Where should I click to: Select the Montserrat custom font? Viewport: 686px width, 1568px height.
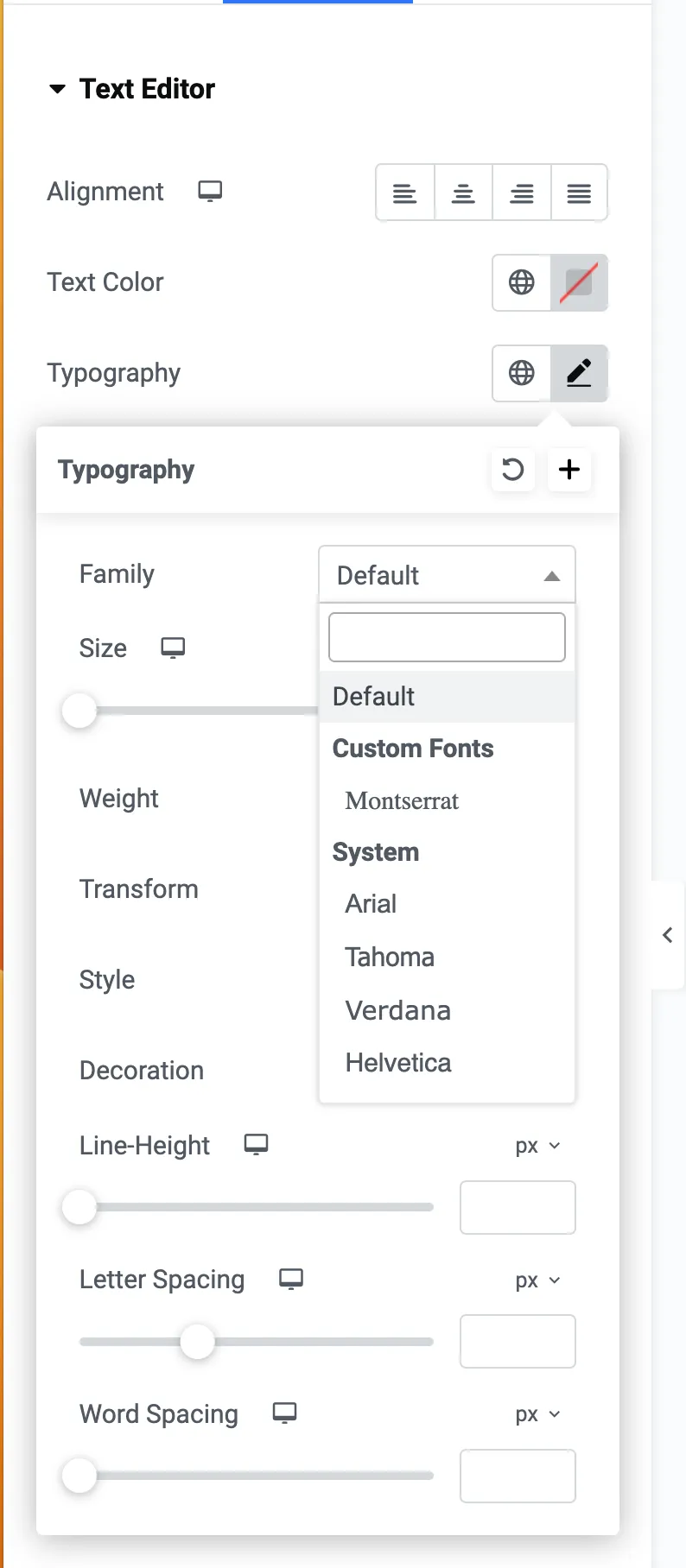click(x=401, y=801)
